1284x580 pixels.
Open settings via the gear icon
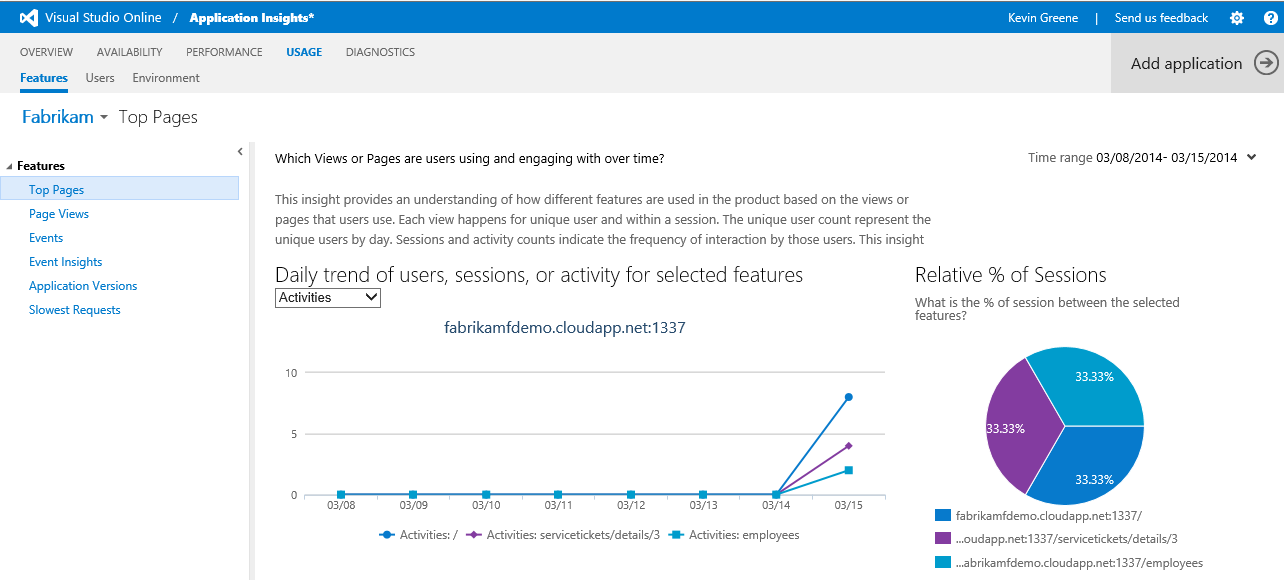[1236, 17]
